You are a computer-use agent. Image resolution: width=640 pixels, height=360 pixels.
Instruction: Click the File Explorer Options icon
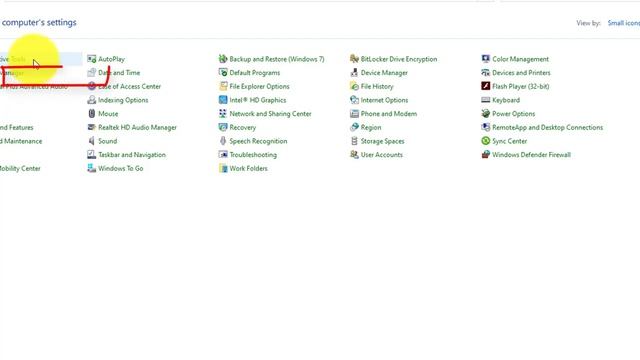[x=223, y=86]
